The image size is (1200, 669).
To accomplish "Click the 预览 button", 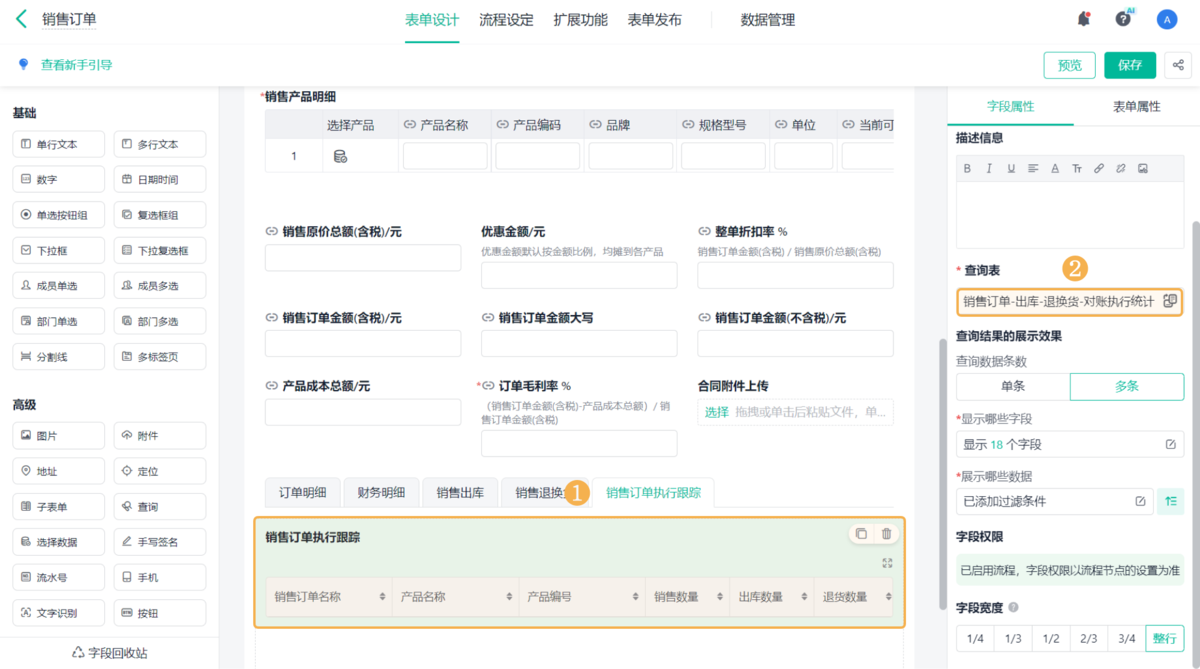I will click(x=1069, y=65).
